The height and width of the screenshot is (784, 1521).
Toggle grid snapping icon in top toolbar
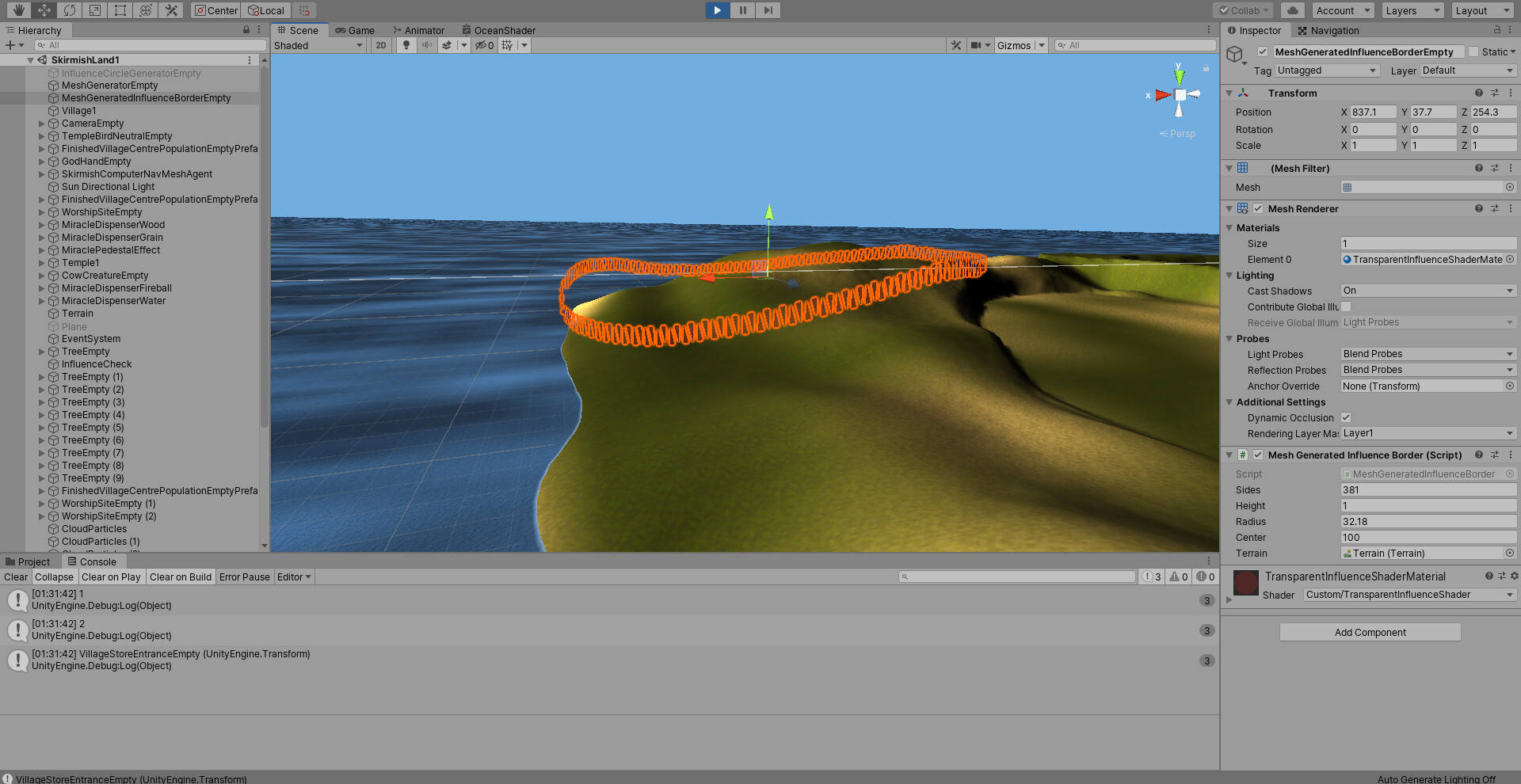[x=304, y=10]
